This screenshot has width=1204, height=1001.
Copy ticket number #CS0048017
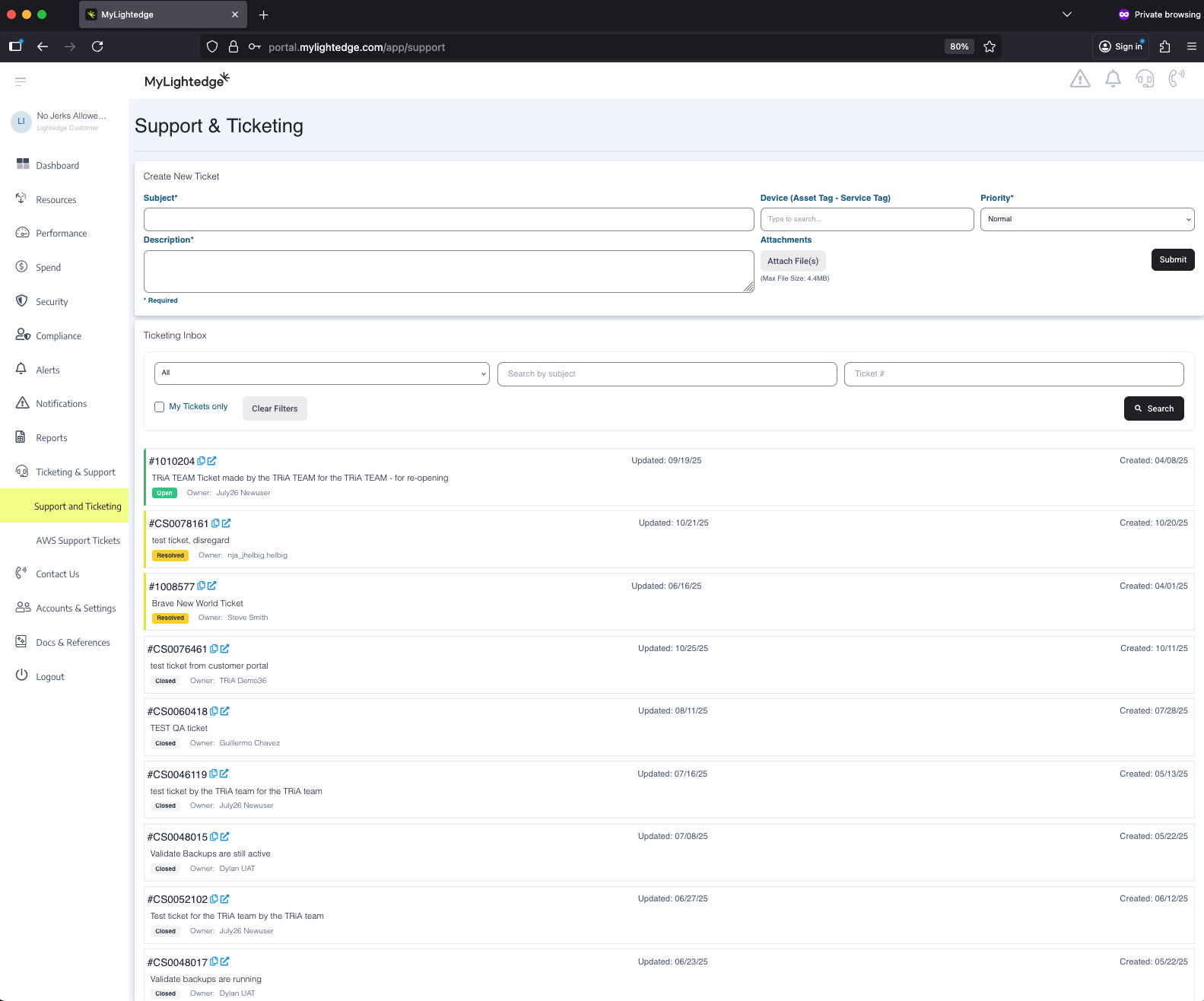(x=214, y=961)
